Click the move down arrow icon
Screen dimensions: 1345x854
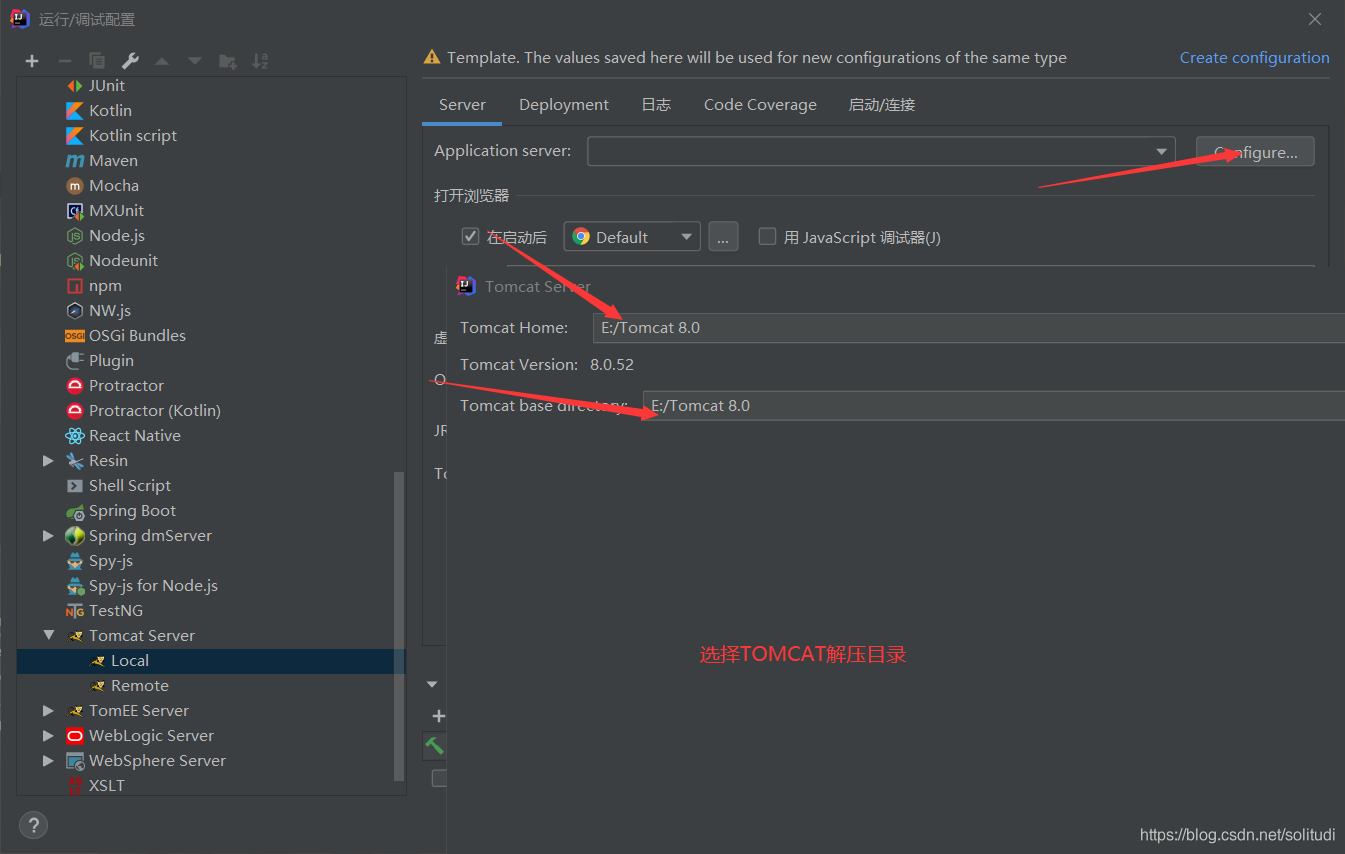tap(195, 61)
